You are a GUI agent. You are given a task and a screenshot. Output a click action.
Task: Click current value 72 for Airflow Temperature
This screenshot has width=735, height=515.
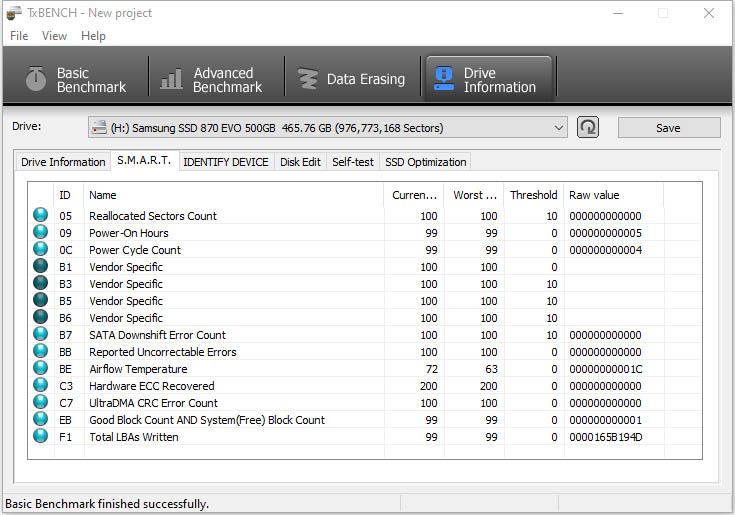click(x=432, y=369)
